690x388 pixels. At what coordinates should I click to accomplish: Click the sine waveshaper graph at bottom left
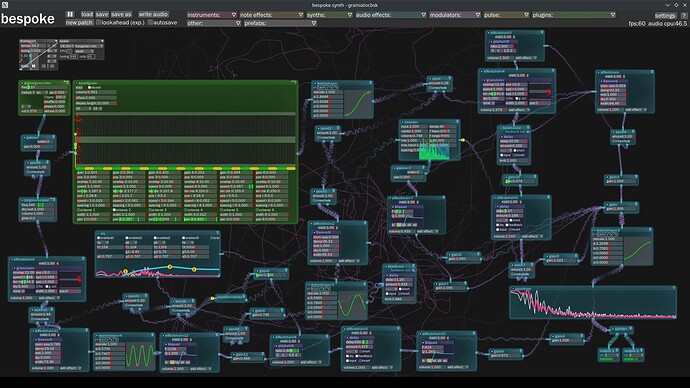click(139, 355)
